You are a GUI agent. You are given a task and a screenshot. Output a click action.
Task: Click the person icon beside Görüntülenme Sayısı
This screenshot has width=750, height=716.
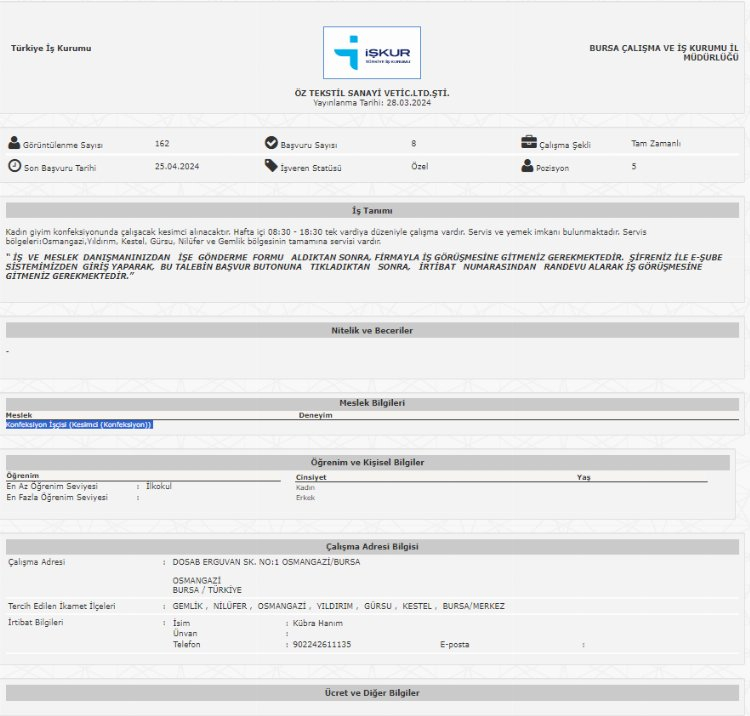click(x=14, y=143)
